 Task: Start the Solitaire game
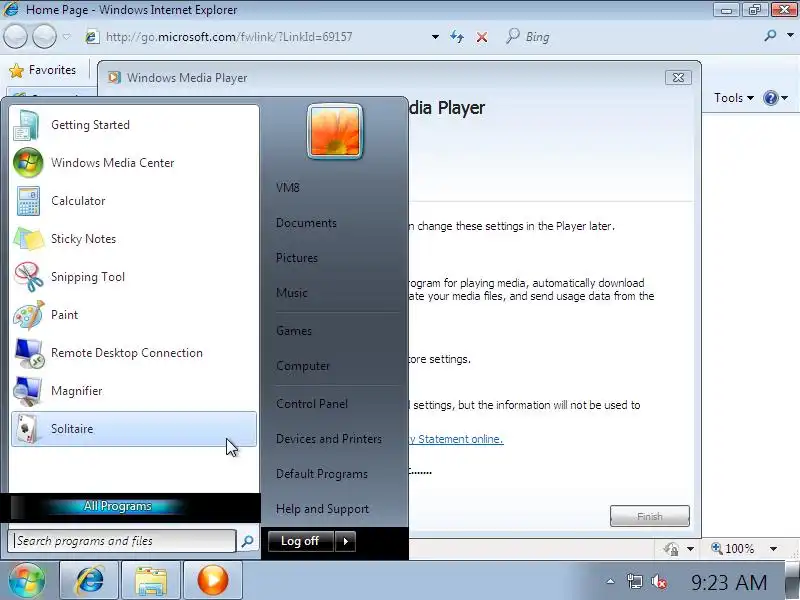click(134, 429)
